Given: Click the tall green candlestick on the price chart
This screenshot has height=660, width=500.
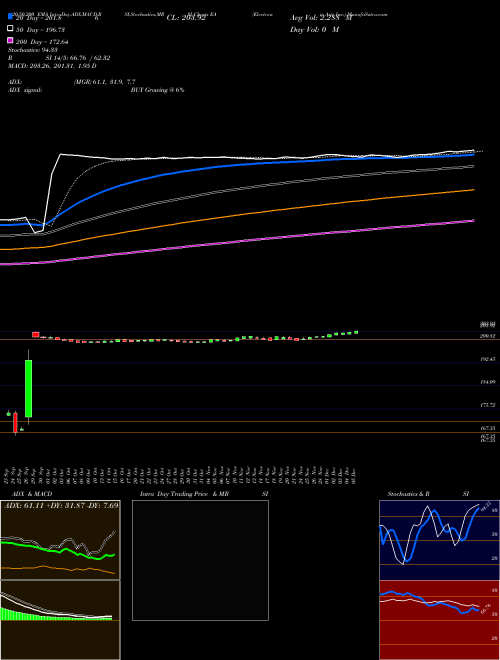Looking at the screenshot, I should [29, 388].
